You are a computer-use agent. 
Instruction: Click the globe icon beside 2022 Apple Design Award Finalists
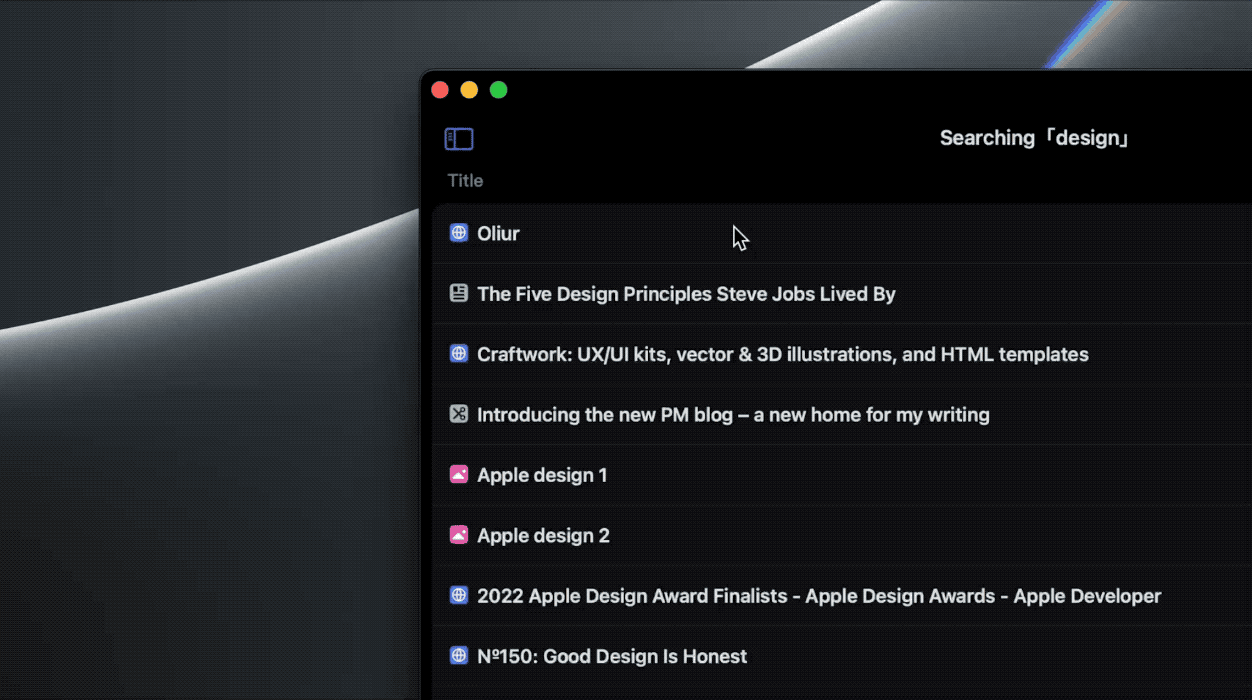click(x=459, y=596)
